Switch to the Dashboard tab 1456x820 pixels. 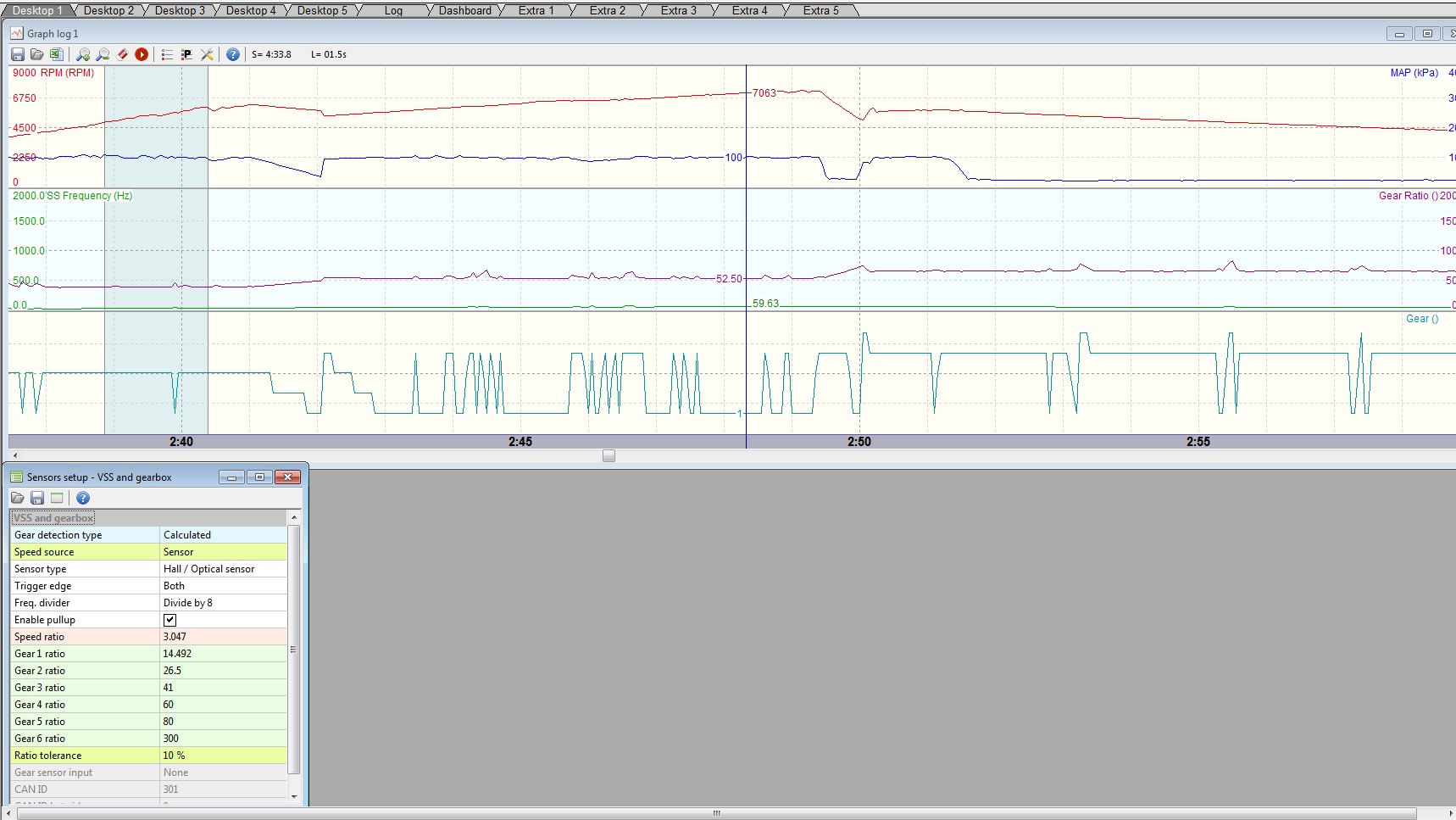click(464, 10)
